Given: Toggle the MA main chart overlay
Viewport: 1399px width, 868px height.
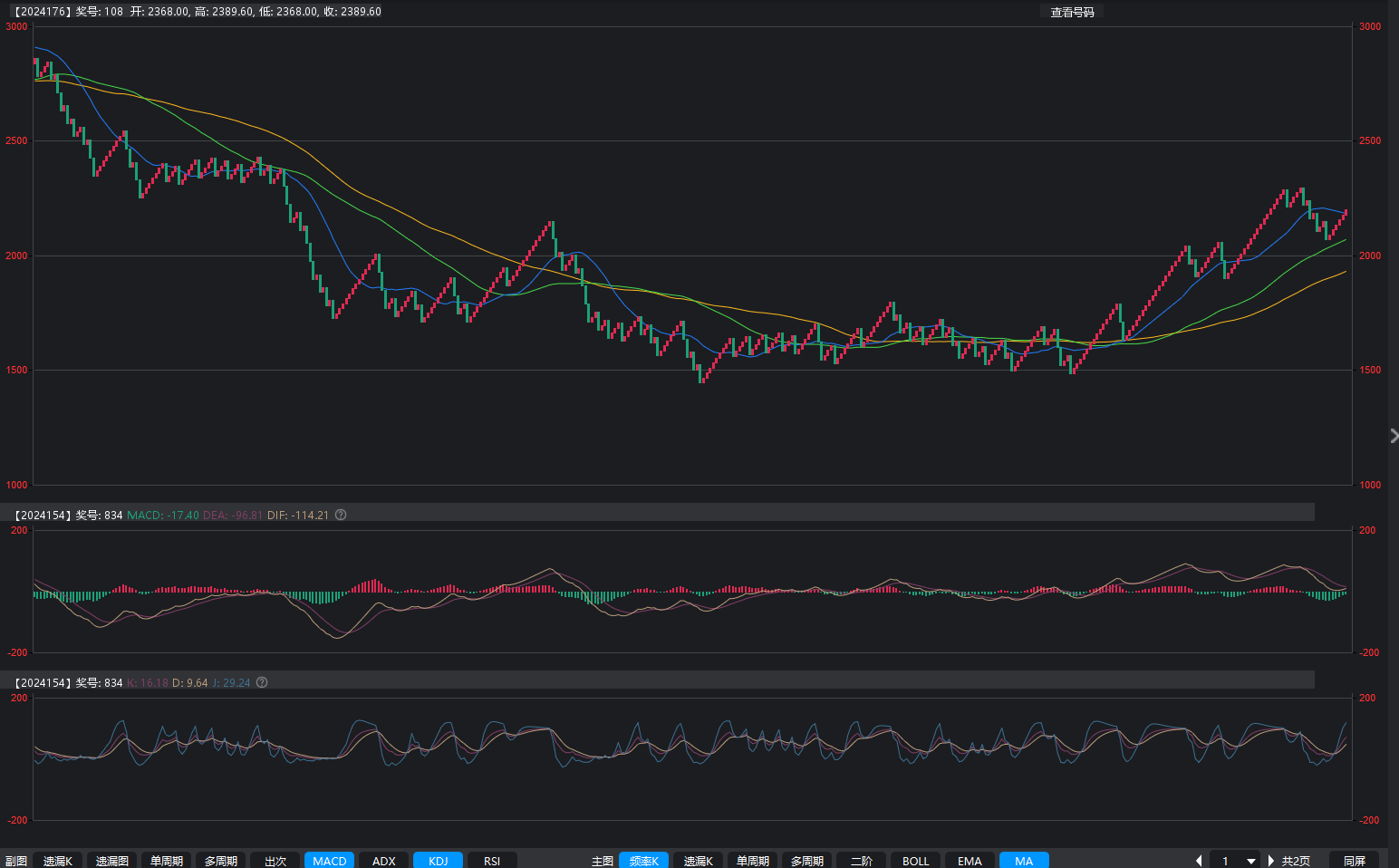Looking at the screenshot, I should click(1024, 861).
